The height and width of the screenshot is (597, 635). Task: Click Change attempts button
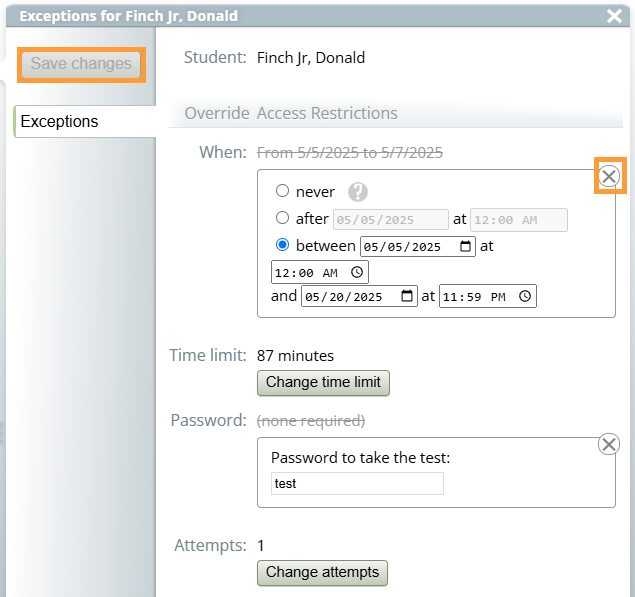[322, 573]
